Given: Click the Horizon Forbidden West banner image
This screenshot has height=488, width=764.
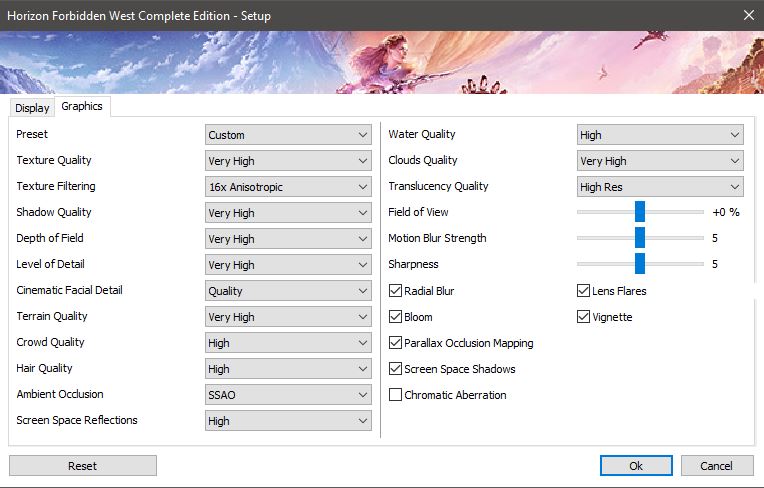Looking at the screenshot, I should 382,62.
